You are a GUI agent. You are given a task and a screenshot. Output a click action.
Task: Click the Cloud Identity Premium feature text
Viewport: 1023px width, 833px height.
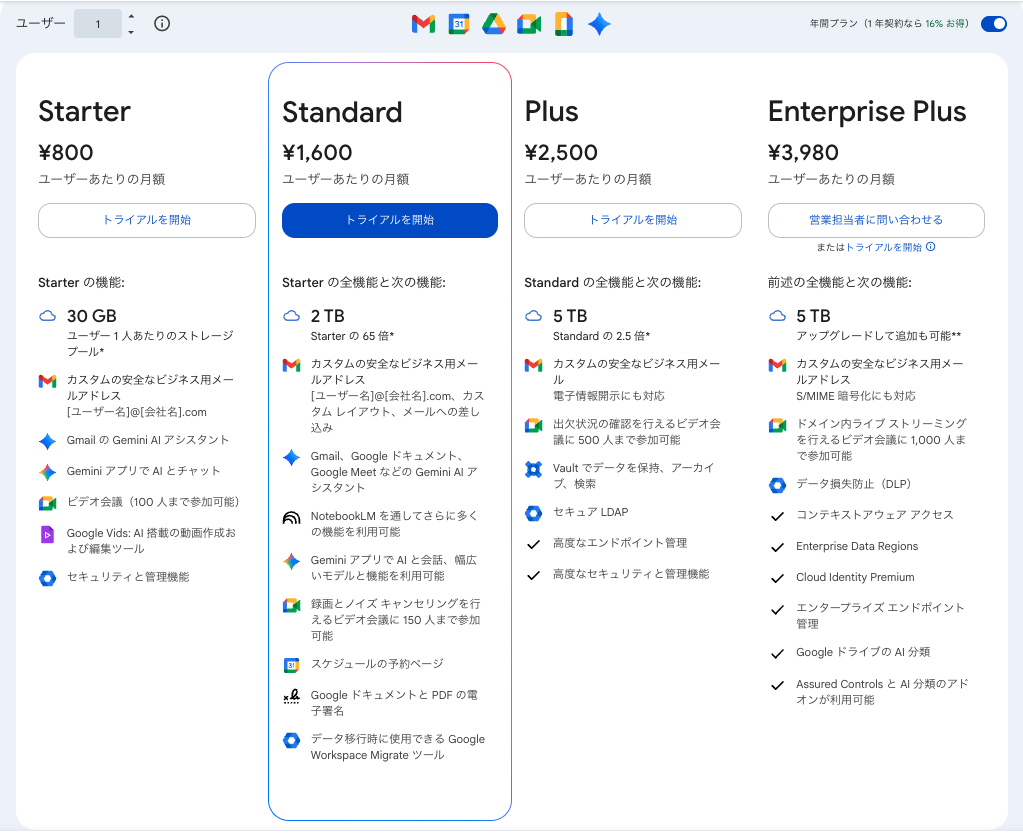(x=855, y=577)
